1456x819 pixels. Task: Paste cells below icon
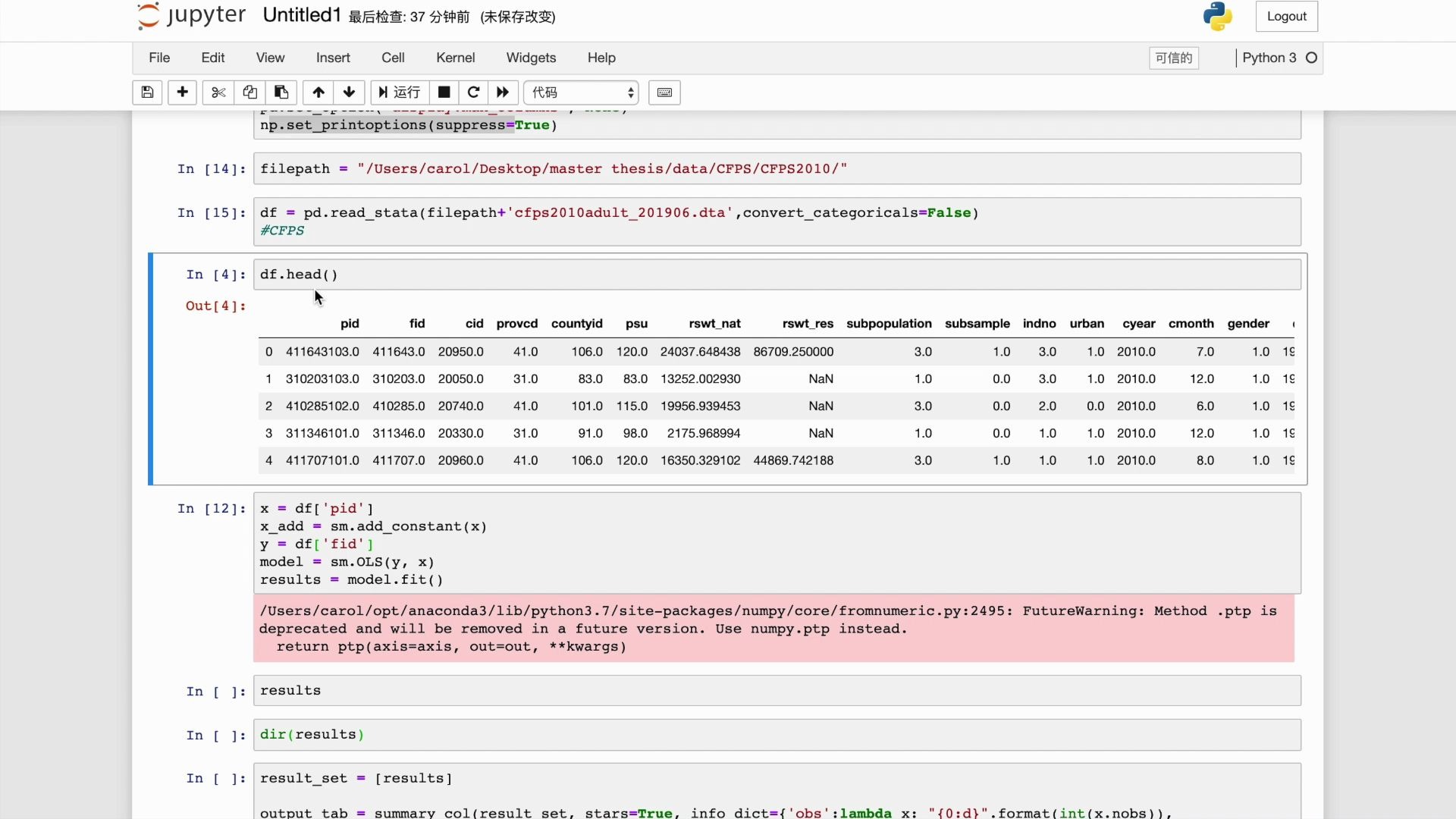click(x=281, y=93)
